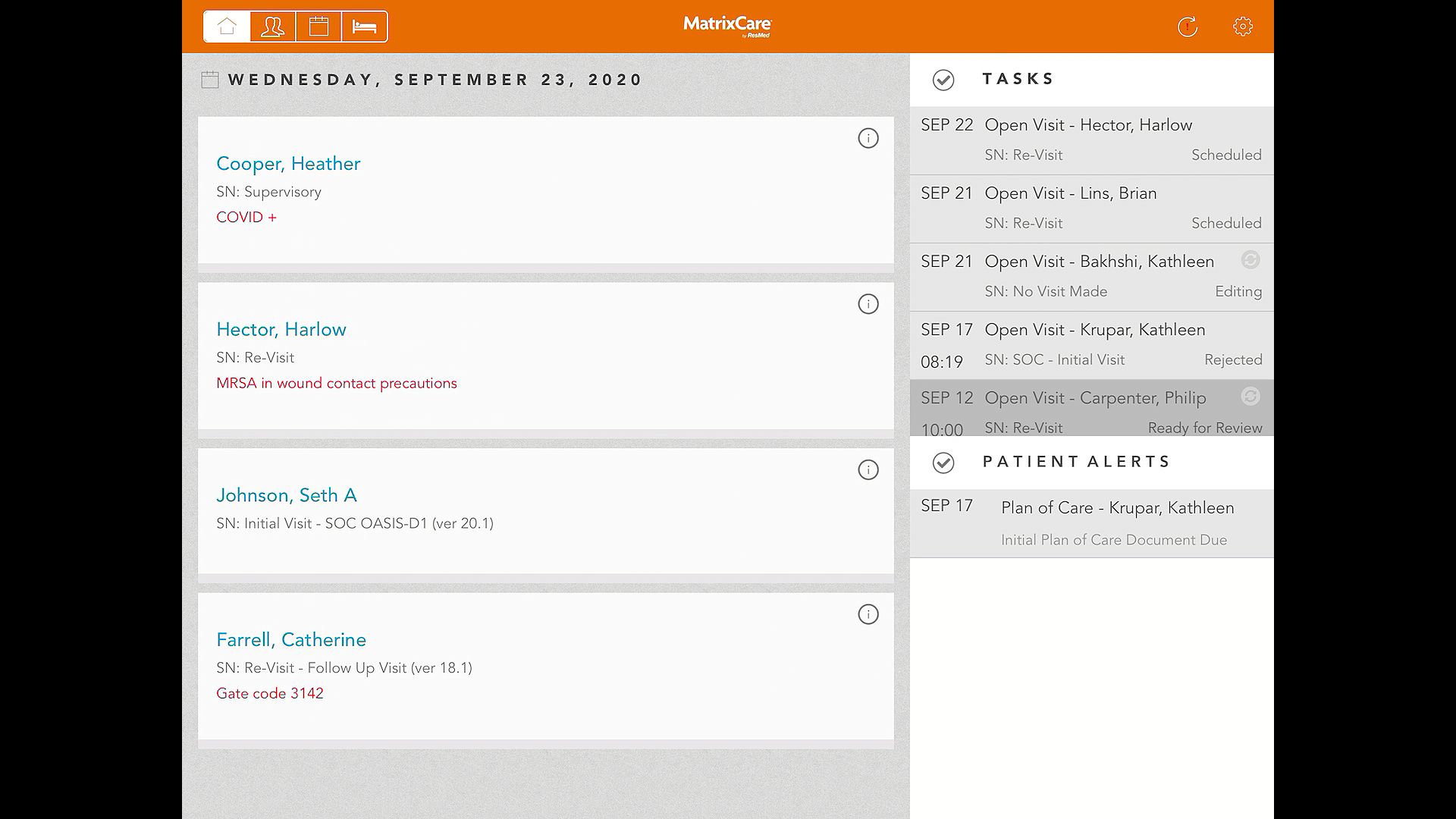Toggle the Tasks checkmark icon
1456x819 pixels.
point(943,80)
